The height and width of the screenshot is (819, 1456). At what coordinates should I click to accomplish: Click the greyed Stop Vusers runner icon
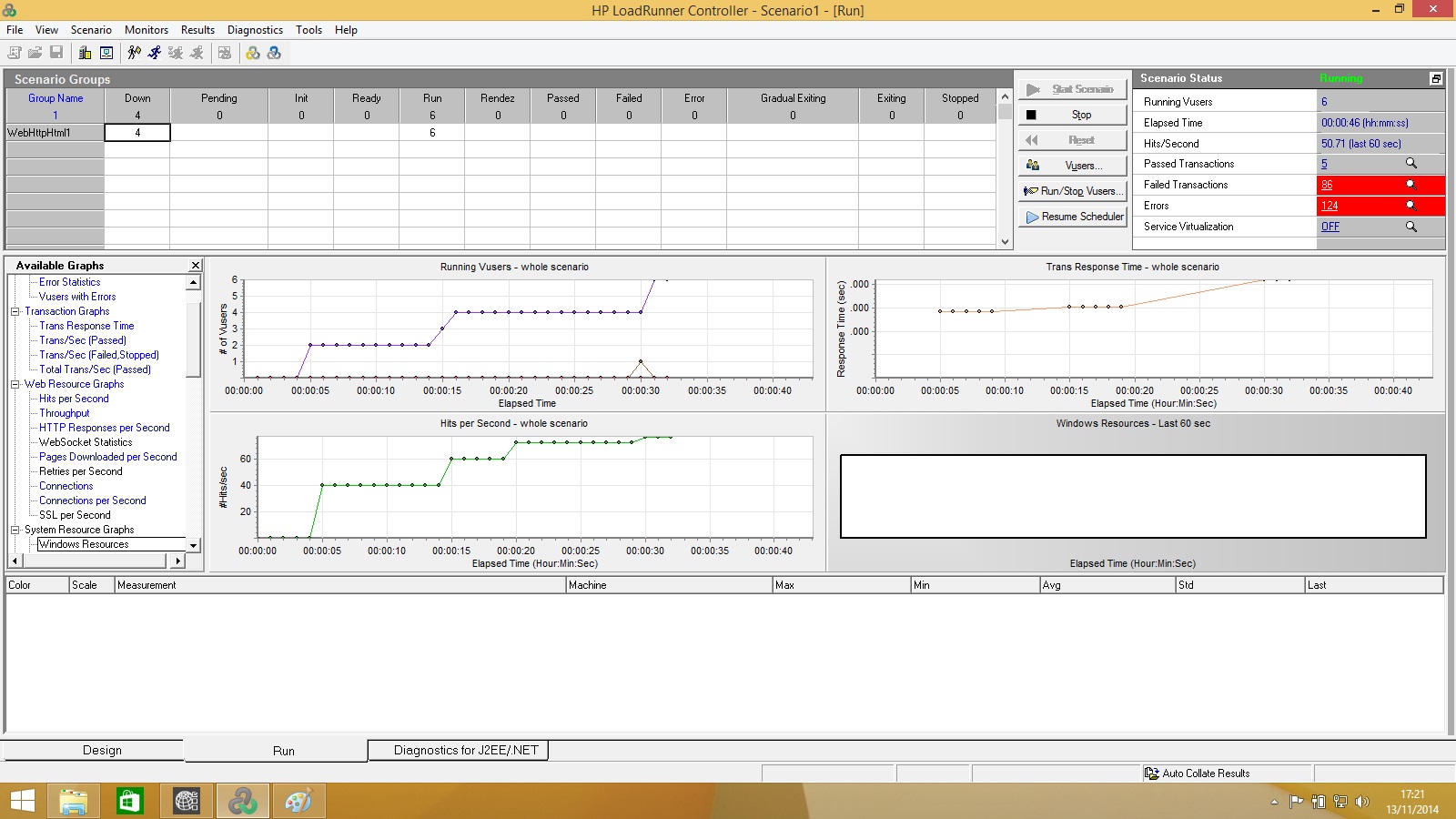(197, 53)
